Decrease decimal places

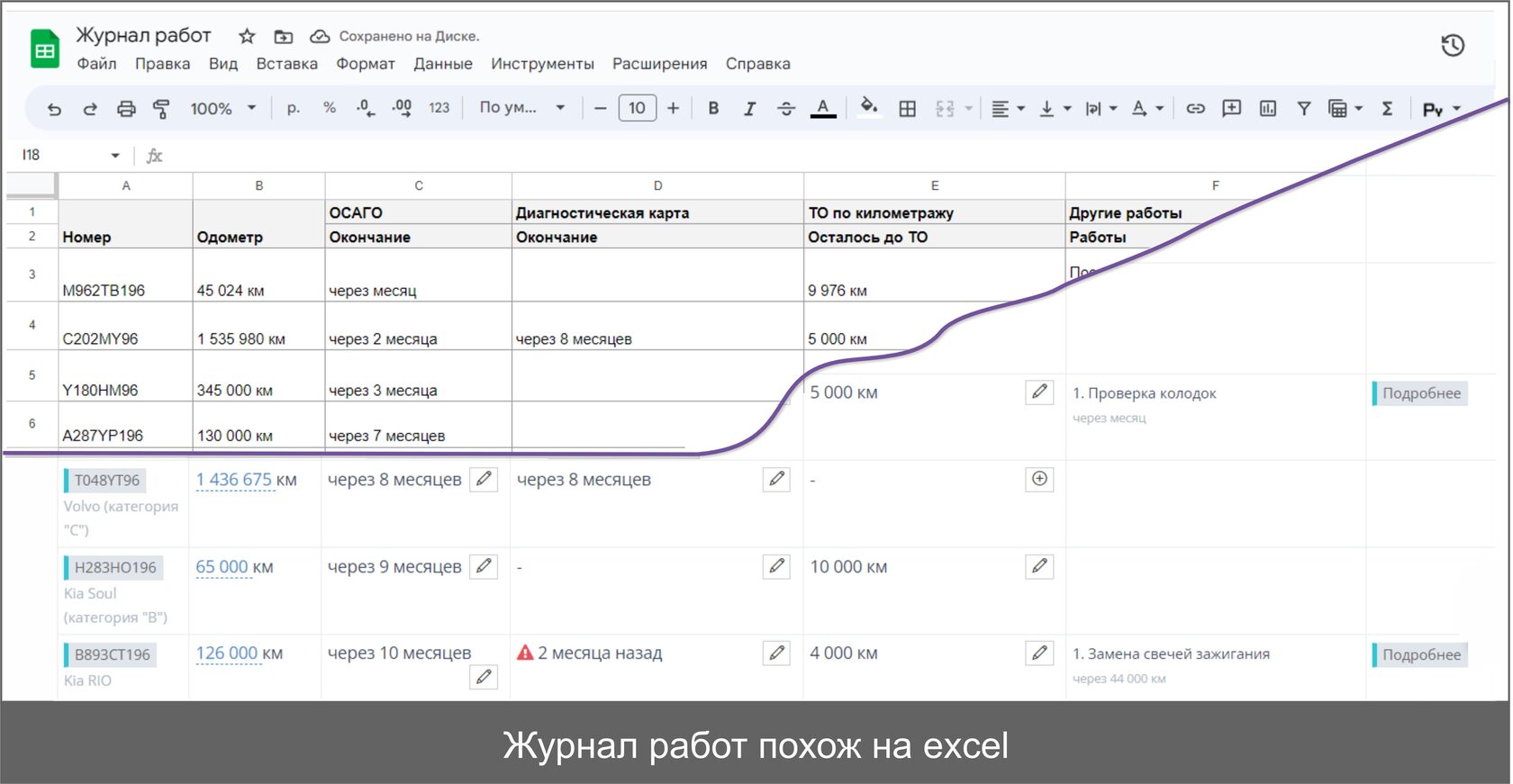pyautogui.click(x=365, y=108)
